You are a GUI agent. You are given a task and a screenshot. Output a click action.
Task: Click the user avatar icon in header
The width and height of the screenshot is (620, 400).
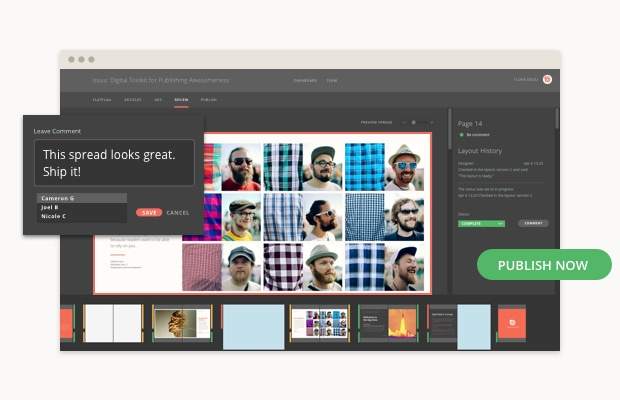tap(547, 79)
